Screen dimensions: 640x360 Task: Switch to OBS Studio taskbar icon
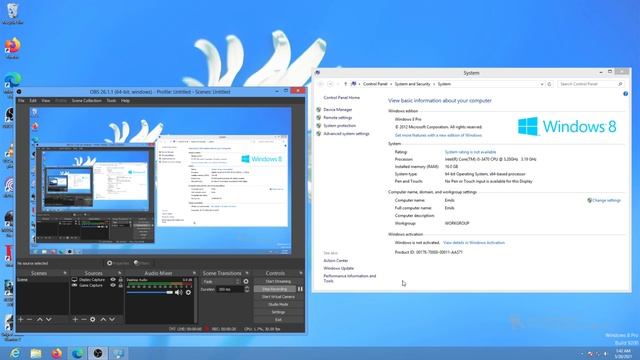(98, 353)
